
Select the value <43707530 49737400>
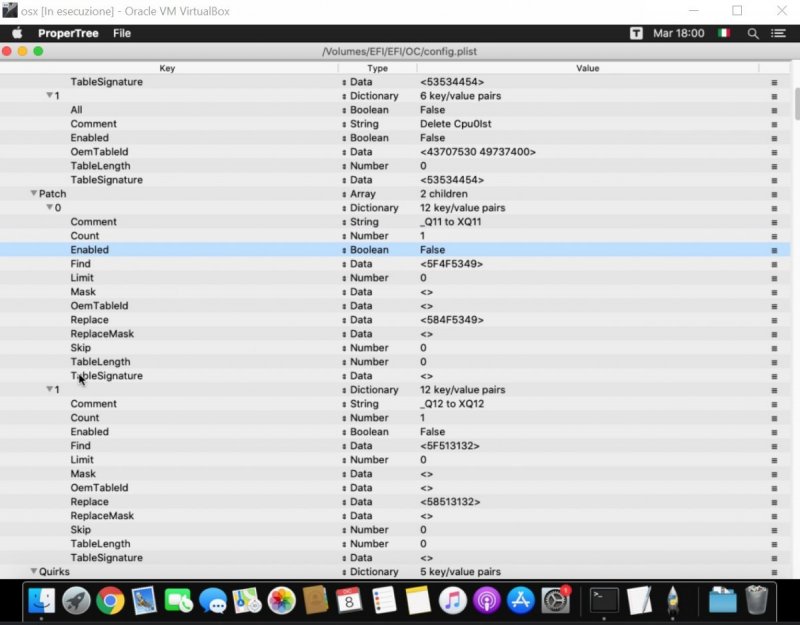pyautogui.click(x=478, y=152)
